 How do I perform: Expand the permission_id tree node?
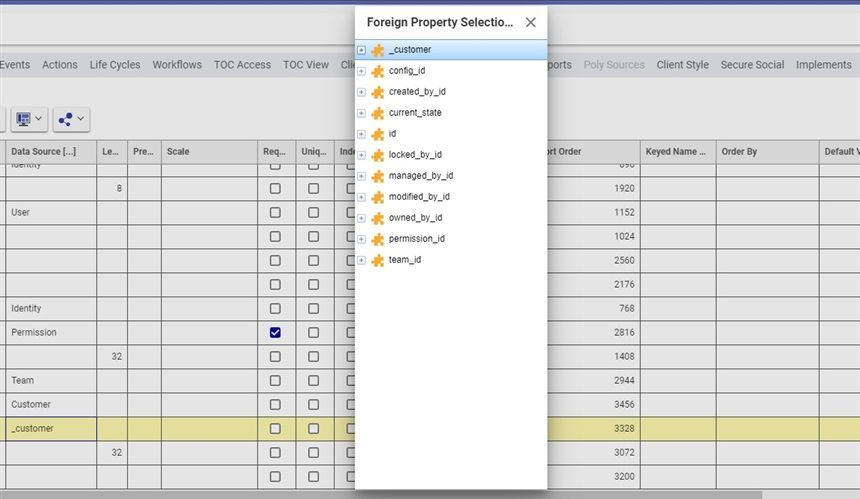click(361, 239)
